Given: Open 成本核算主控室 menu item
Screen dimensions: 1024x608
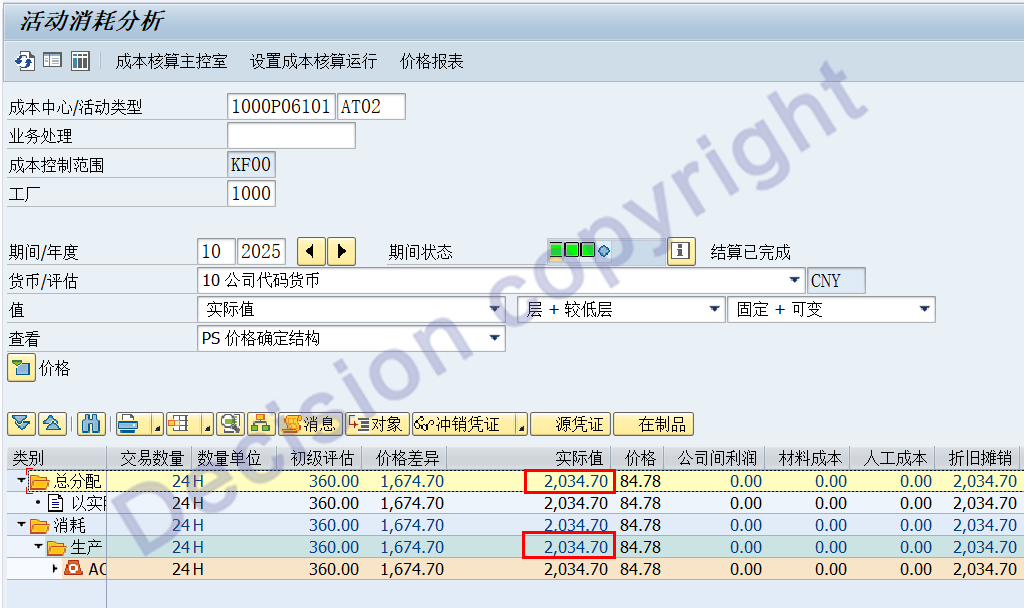Looking at the screenshot, I should pos(171,61).
